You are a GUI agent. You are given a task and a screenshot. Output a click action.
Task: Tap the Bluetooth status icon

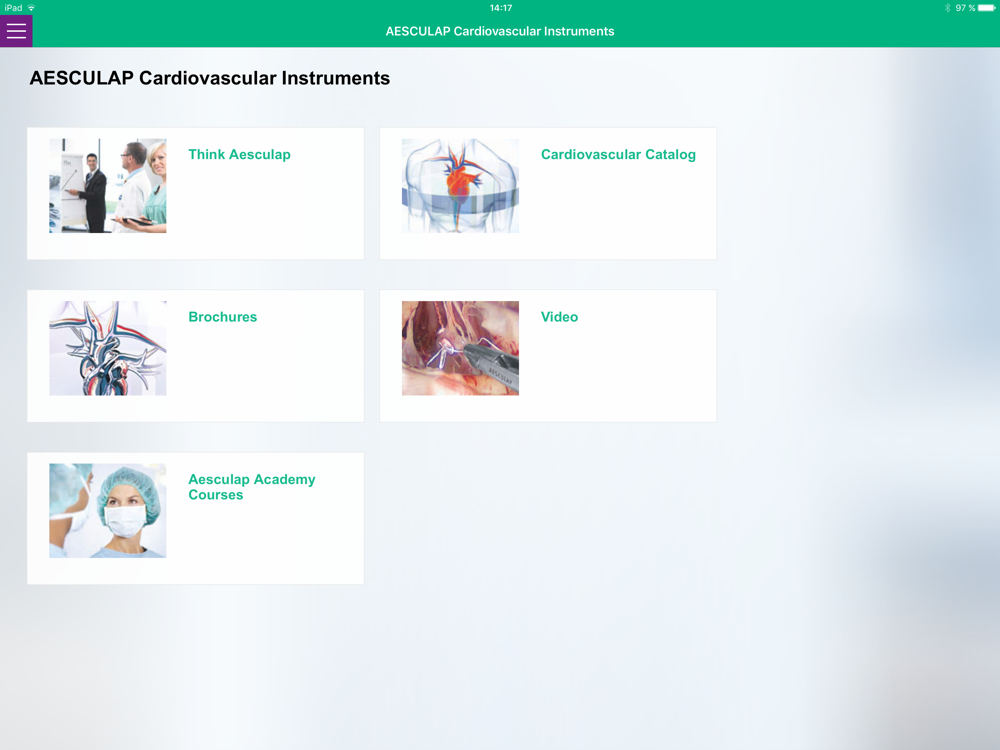coord(947,8)
